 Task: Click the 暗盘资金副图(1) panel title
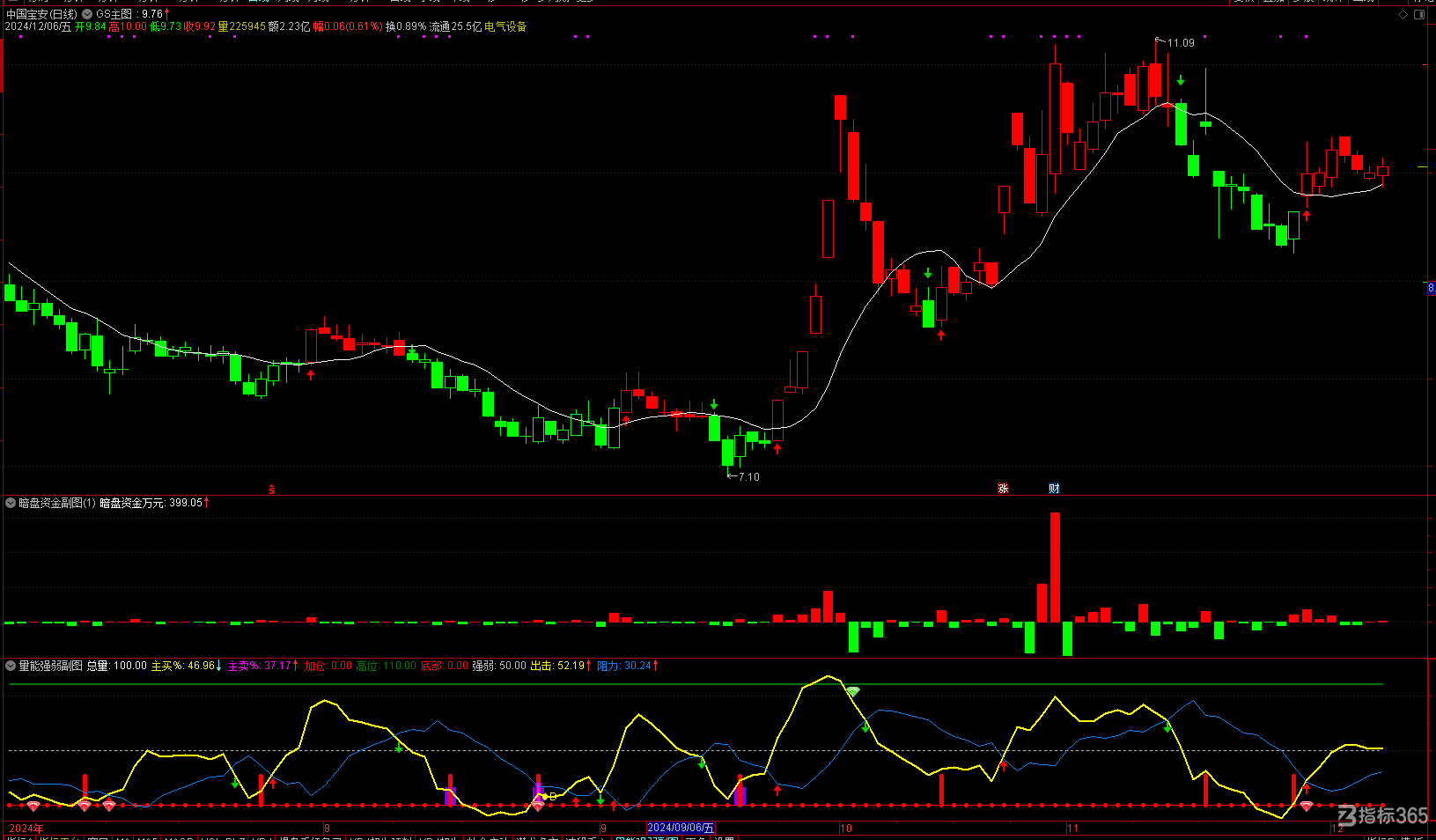tap(57, 503)
